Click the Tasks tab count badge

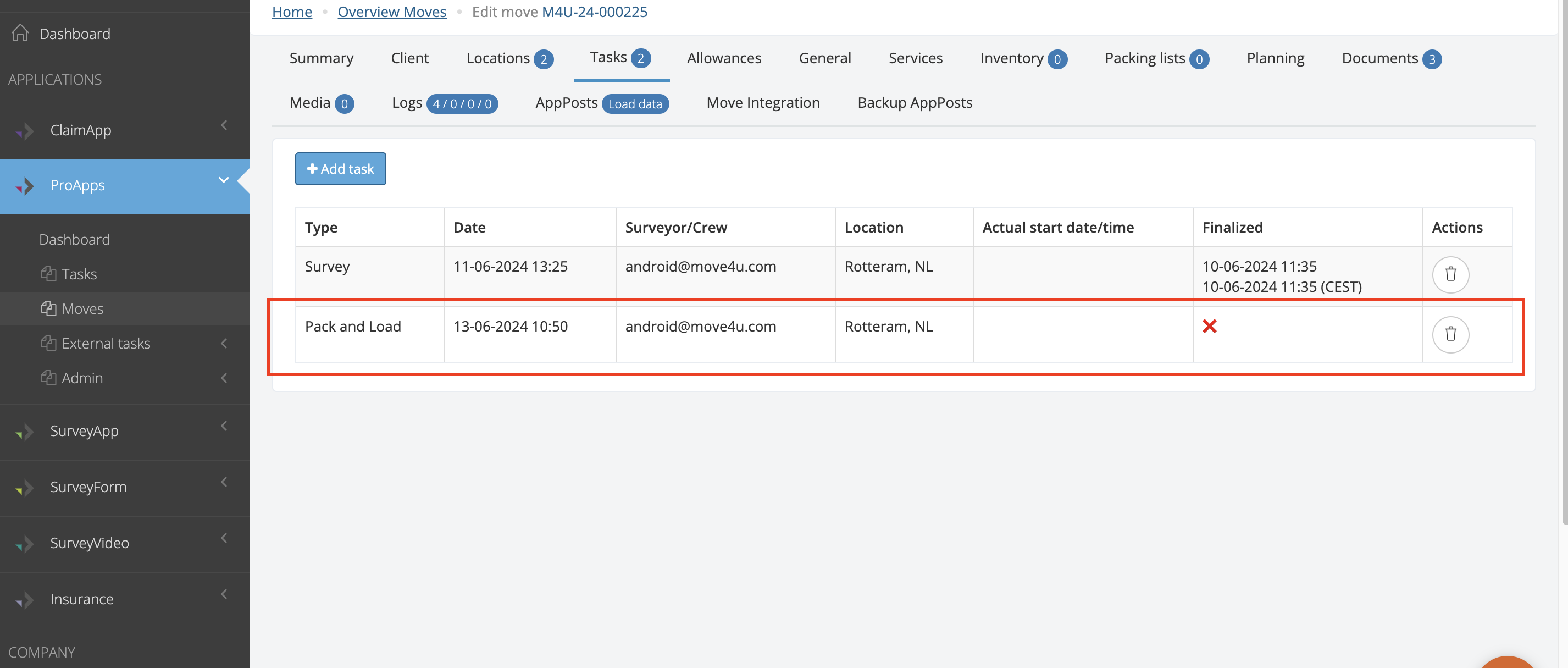(x=640, y=58)
